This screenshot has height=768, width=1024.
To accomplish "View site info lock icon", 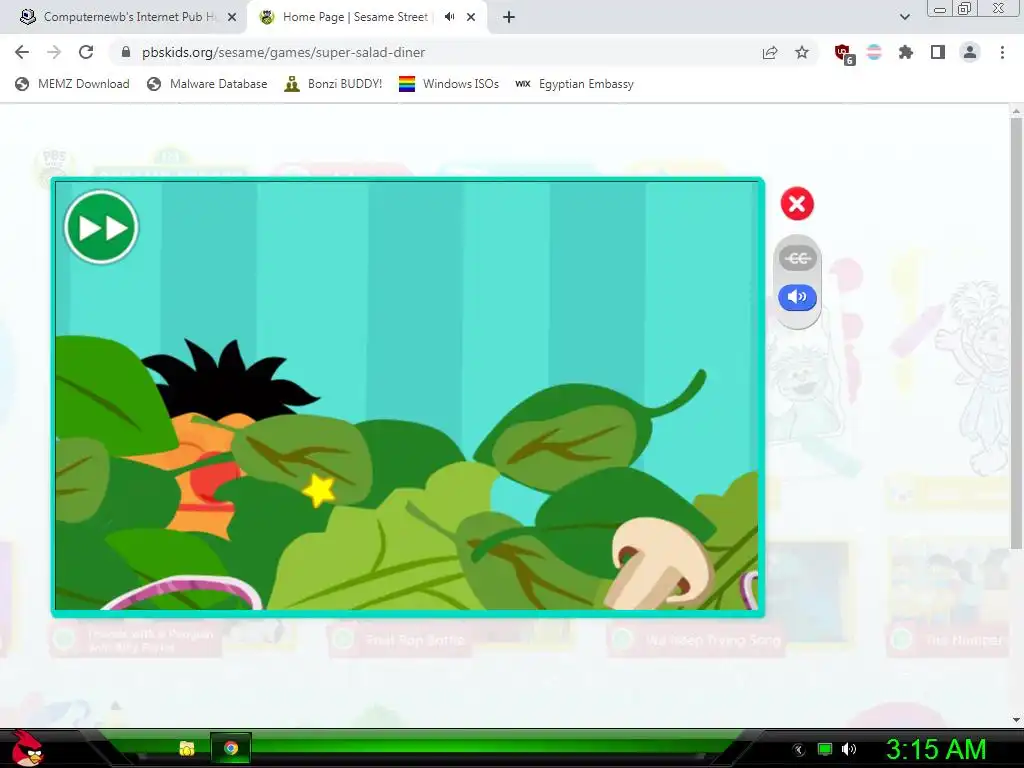I will (x=126, y=52).
